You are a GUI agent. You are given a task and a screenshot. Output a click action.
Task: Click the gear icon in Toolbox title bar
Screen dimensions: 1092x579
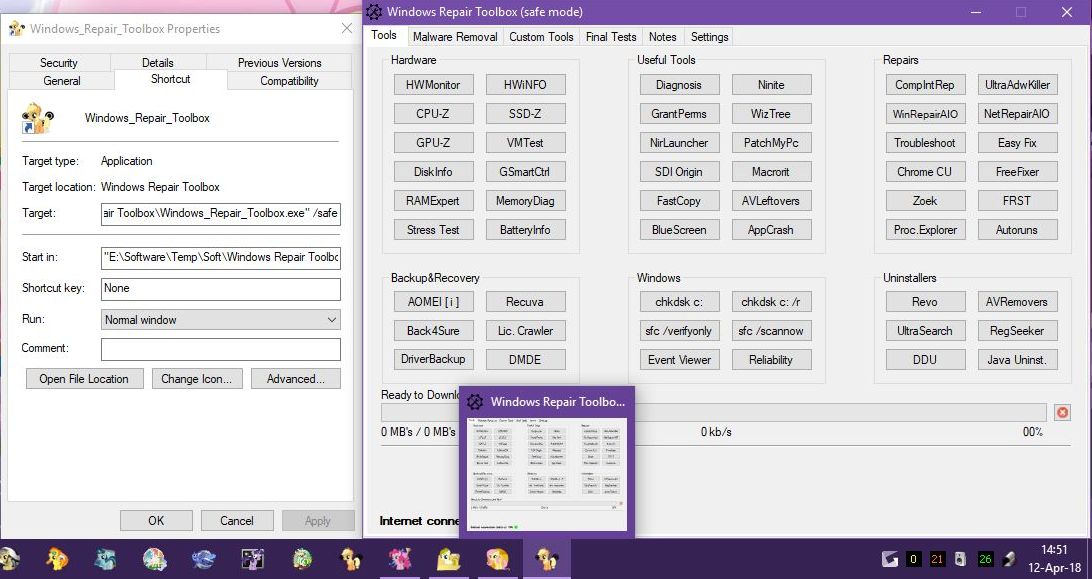(x=374, y=12)
